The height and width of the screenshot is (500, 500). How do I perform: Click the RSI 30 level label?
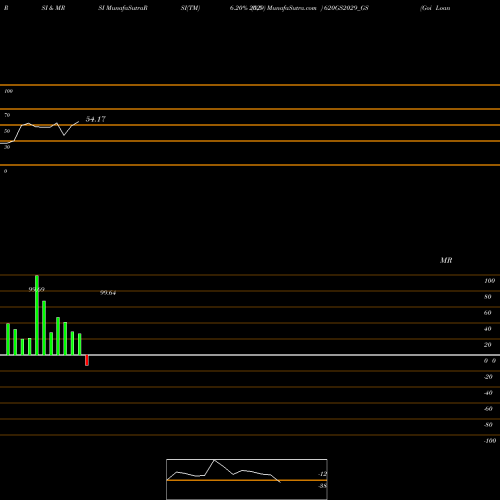coord(7,147)
